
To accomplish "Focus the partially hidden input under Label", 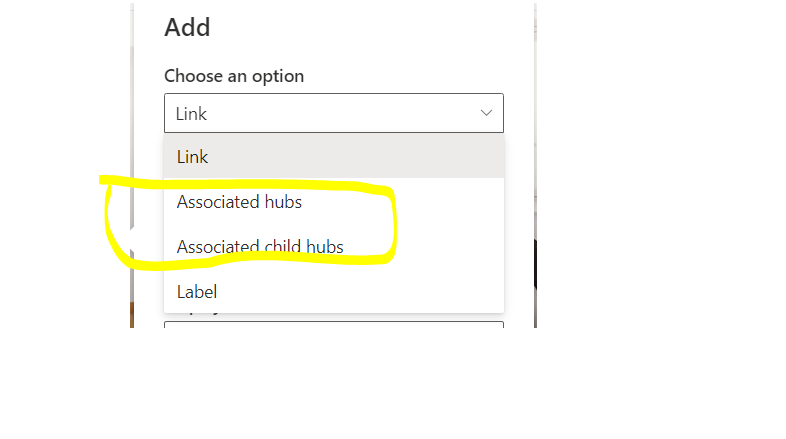I will tap(333, 323).
